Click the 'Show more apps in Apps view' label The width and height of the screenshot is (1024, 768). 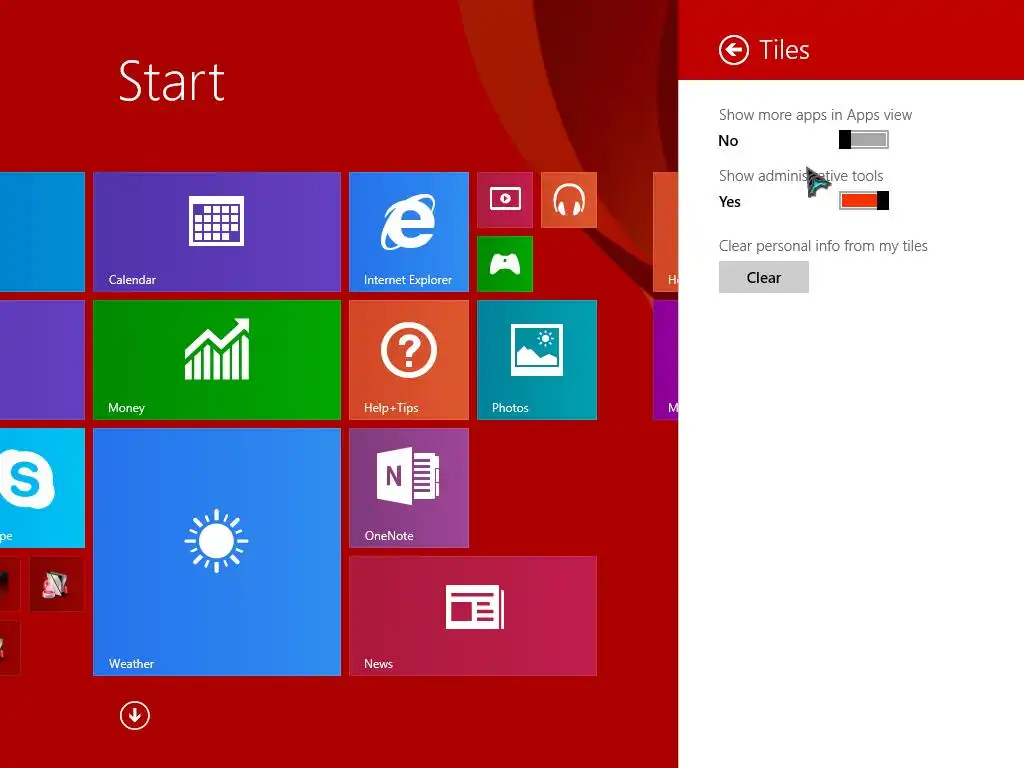tap(815, 115)
